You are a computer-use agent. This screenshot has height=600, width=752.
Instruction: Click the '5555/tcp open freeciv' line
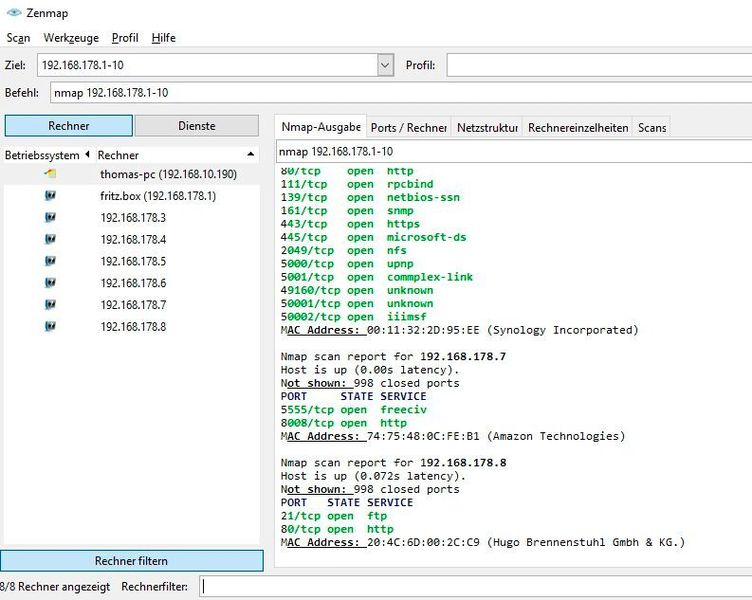coord(353,410)
